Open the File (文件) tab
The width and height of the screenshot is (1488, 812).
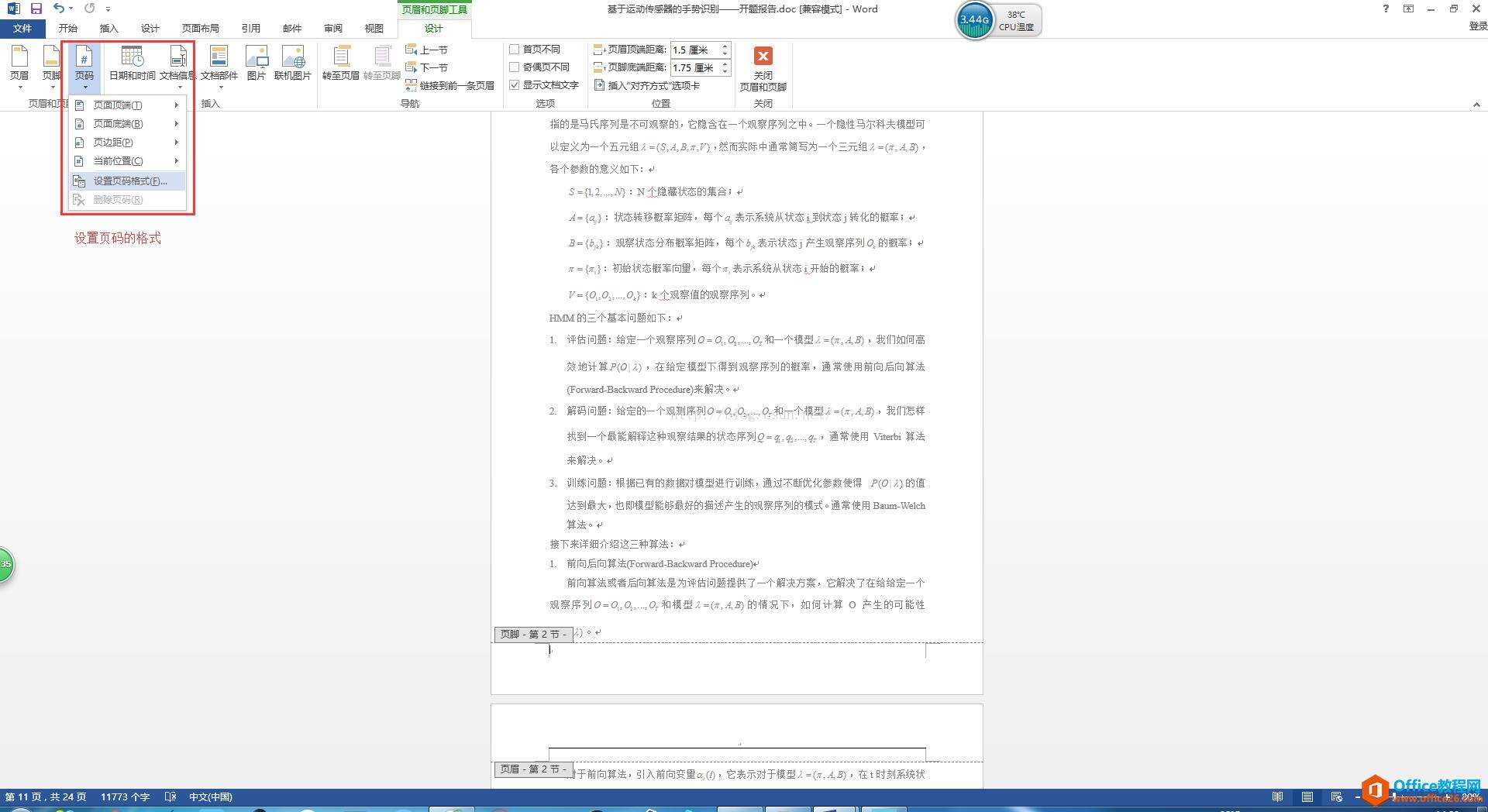click(22, 28)
